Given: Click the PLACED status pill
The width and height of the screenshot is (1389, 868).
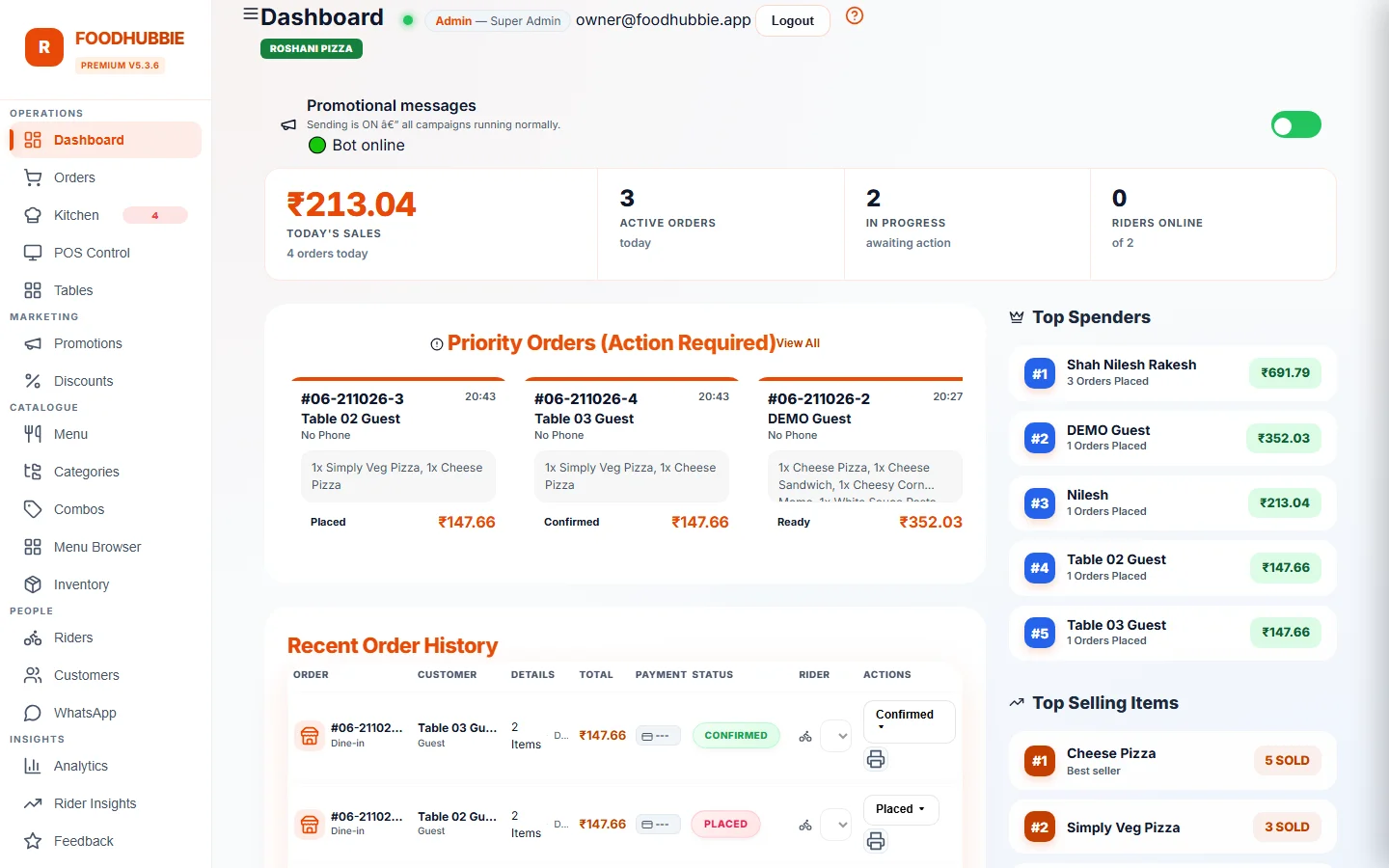Looking at the screenshot, I should (x=725, y=825).
